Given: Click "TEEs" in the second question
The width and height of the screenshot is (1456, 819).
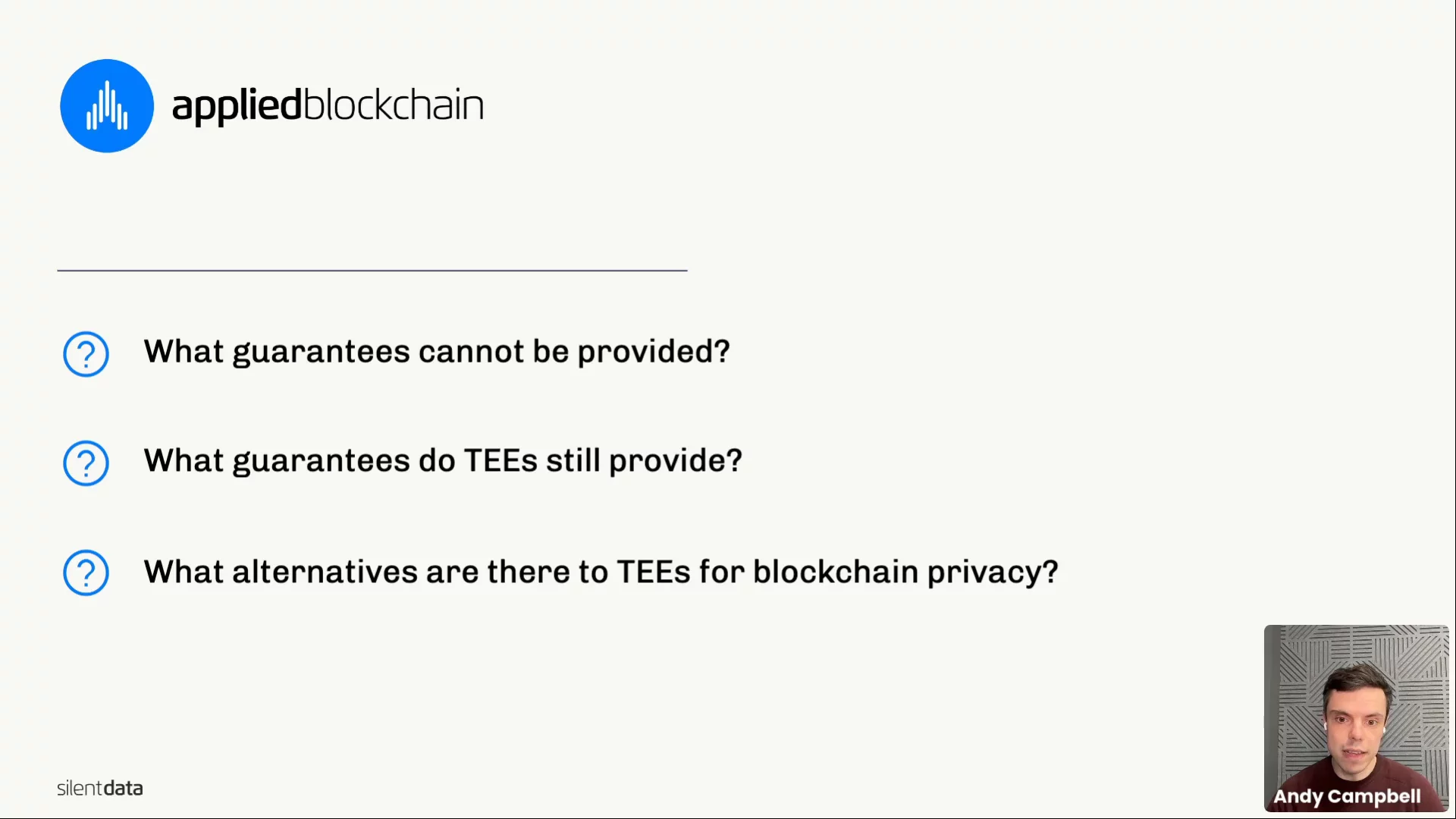Looking at the screenshot, I should (x=500, y=461).
